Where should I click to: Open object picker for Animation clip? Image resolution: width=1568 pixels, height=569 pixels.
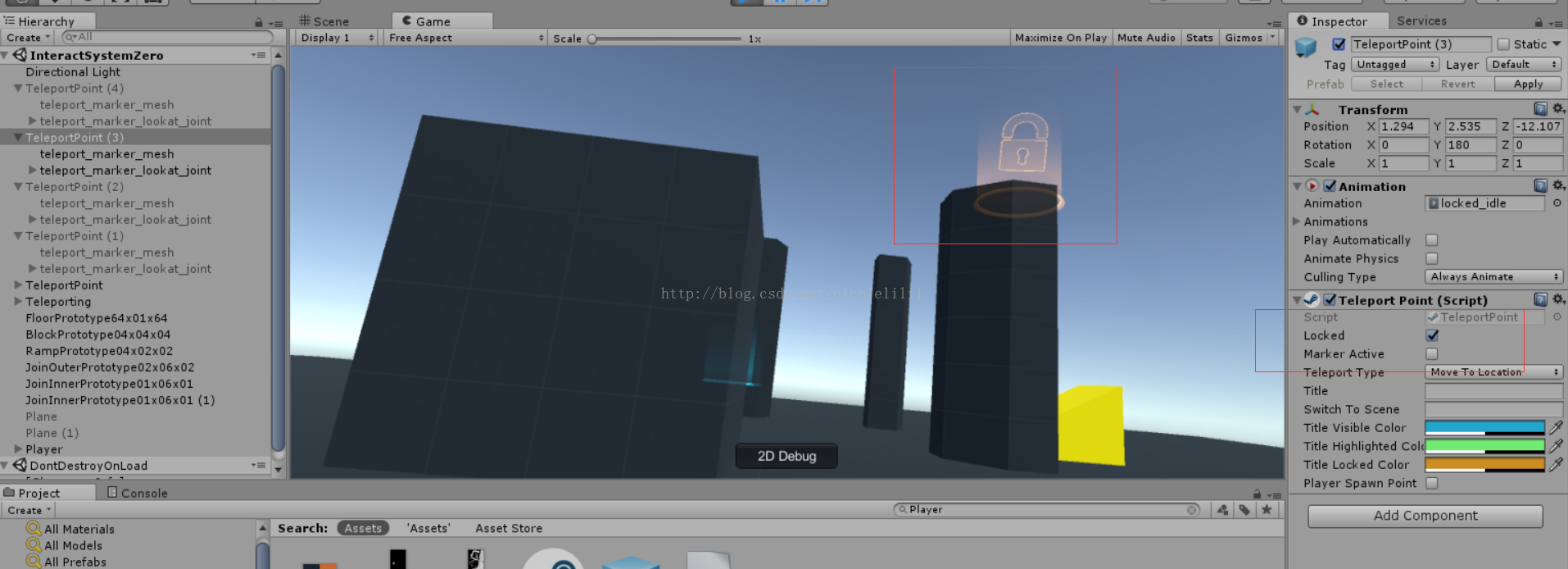click(x=1557, y=203)
